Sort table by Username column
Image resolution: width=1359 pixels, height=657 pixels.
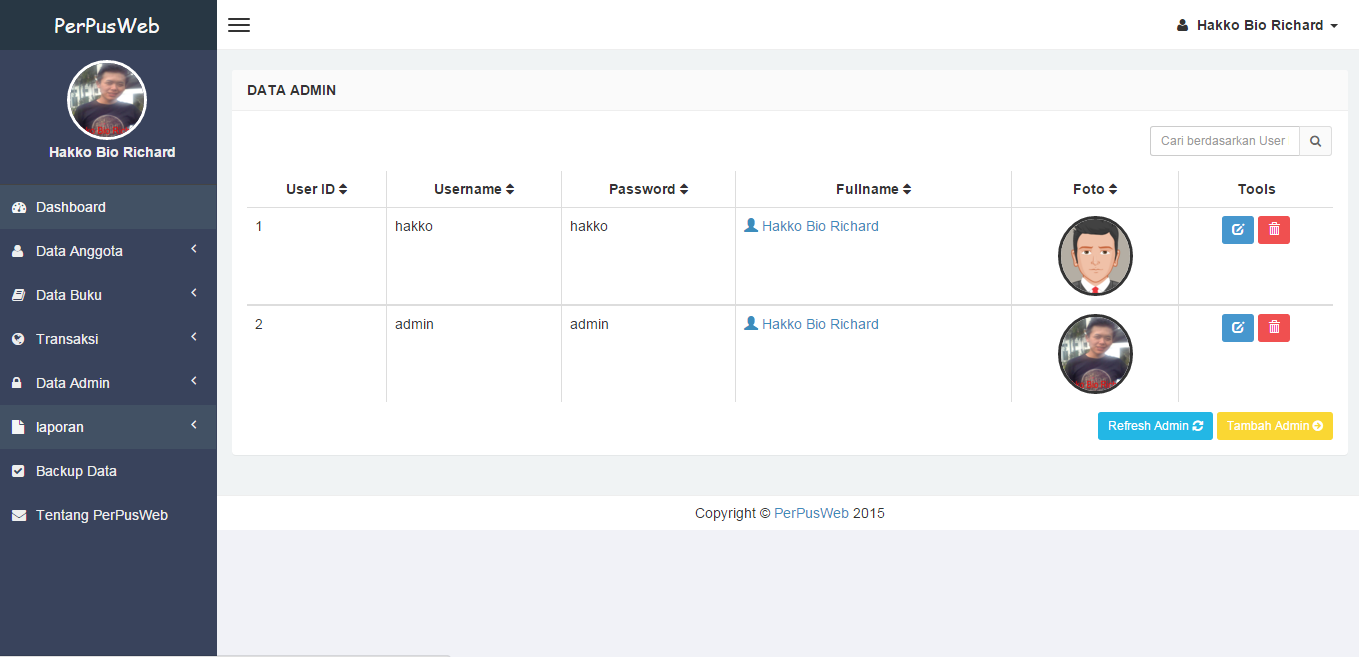tap(473, 189)
